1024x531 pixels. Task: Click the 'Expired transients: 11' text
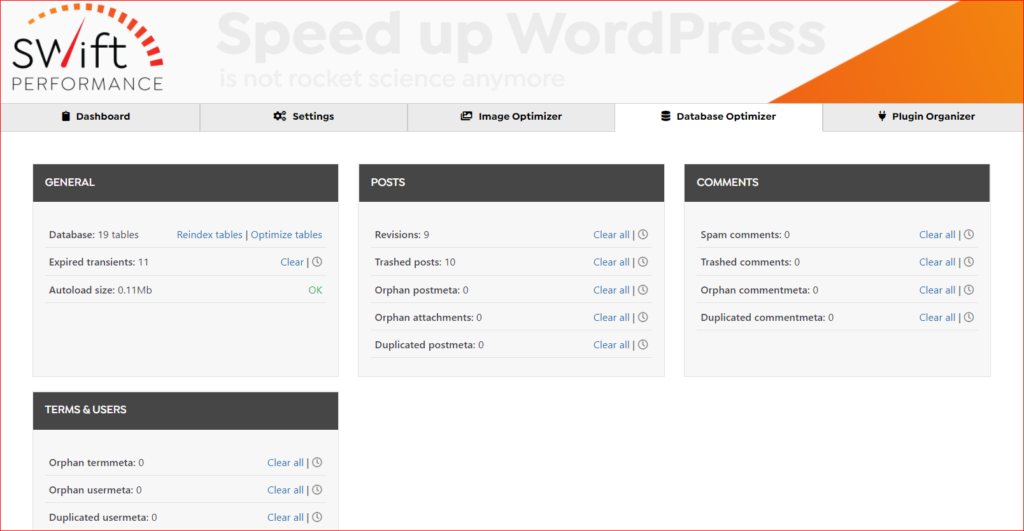point(99,262)
